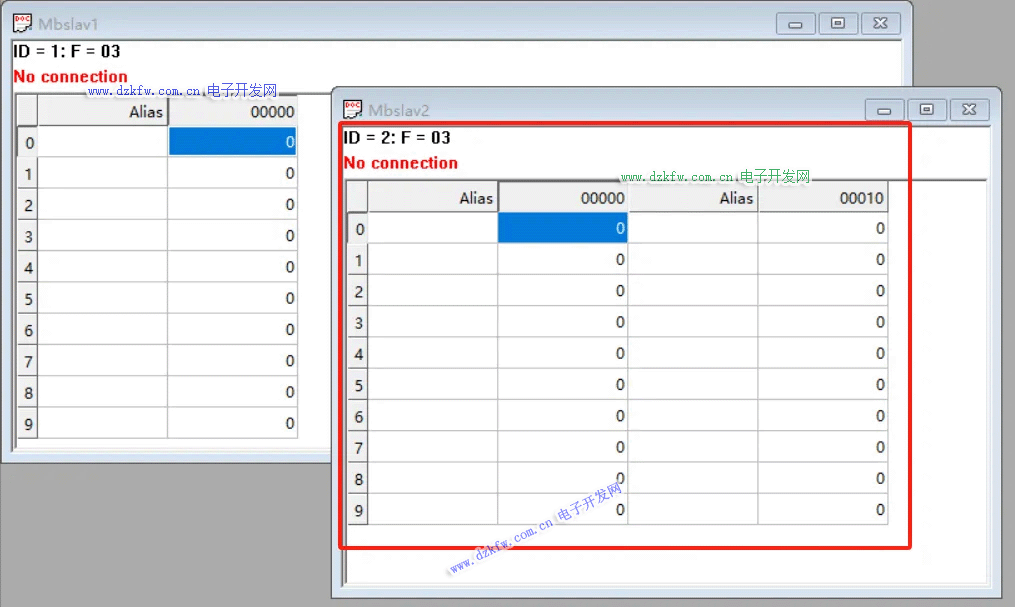Select 00010 column row 5 value in Mbslav2
The image size is (1015, 607).
pyautogui.click(x=823, y=384)
